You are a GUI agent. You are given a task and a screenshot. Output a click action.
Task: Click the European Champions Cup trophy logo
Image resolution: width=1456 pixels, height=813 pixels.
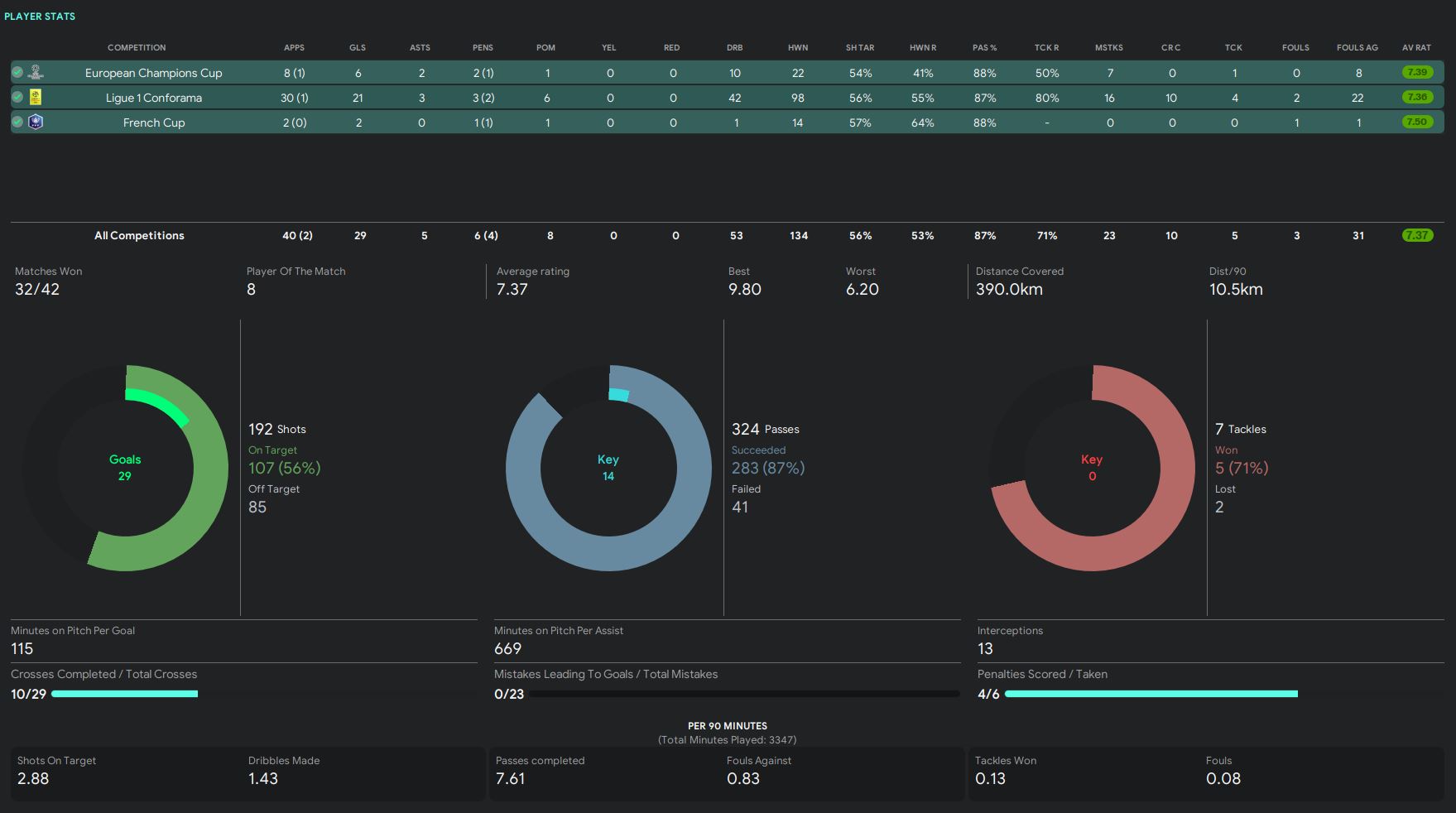(36, 72)
